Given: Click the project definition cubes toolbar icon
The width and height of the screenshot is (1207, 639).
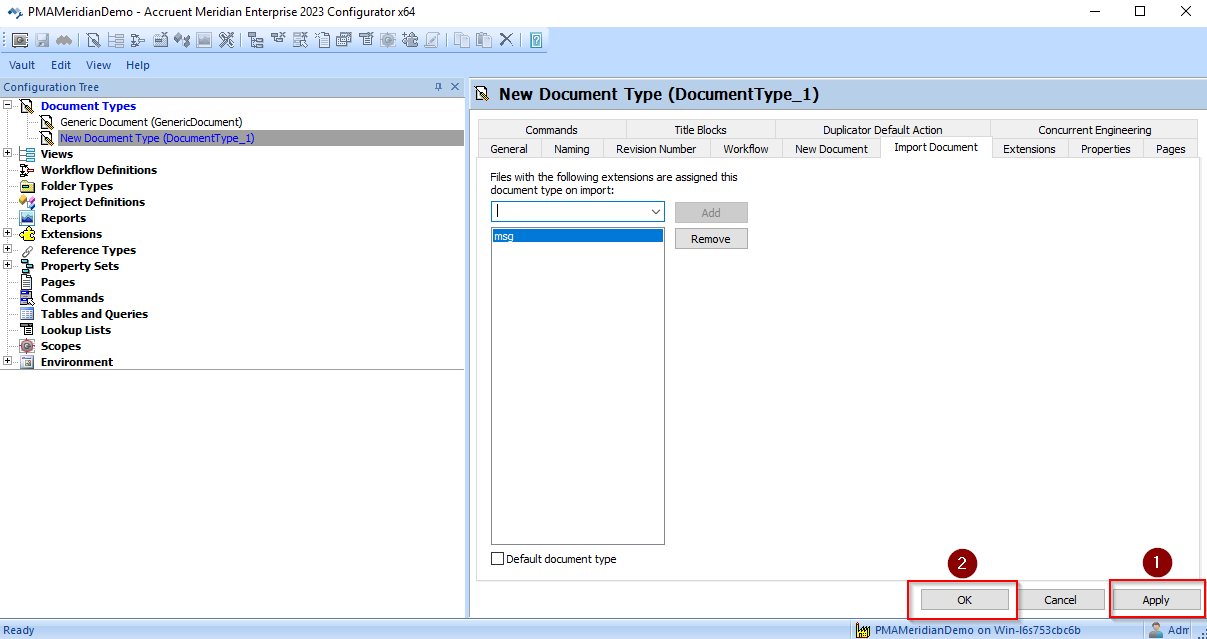Looking at the screenshot, I should click(x=182, y=40).
